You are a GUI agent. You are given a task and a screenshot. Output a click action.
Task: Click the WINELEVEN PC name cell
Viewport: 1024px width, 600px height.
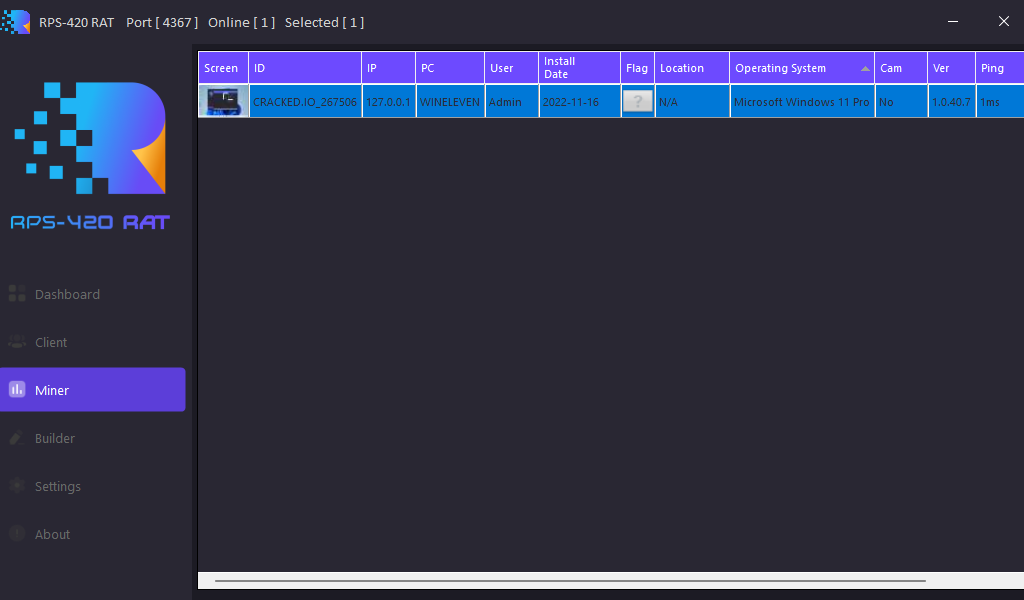tap(450, 102)
